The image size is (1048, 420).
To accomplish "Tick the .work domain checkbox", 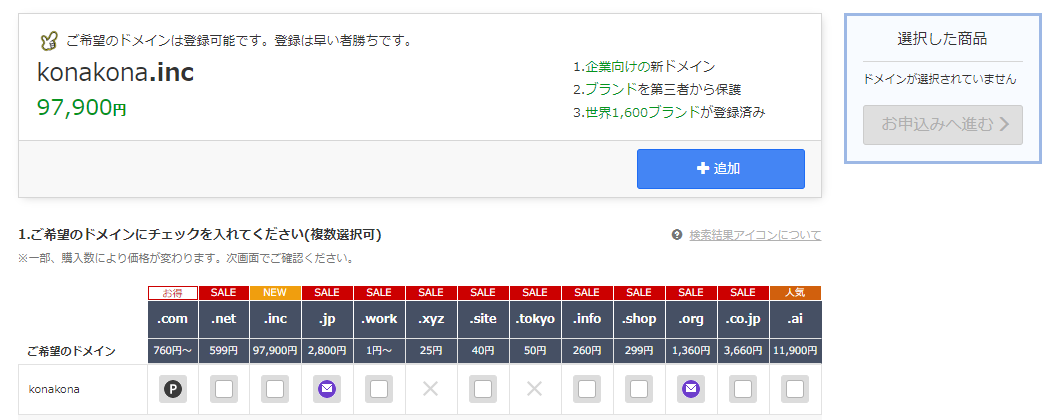I will pyautogui.click(x=379, y=389).
